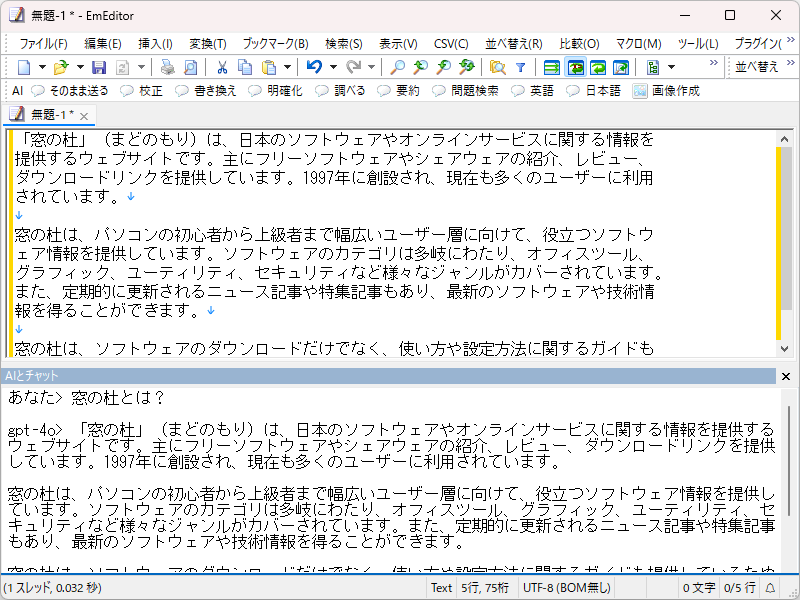Open the ツール(L) menu
Screen dimensions: 800x600
point(698,44)
